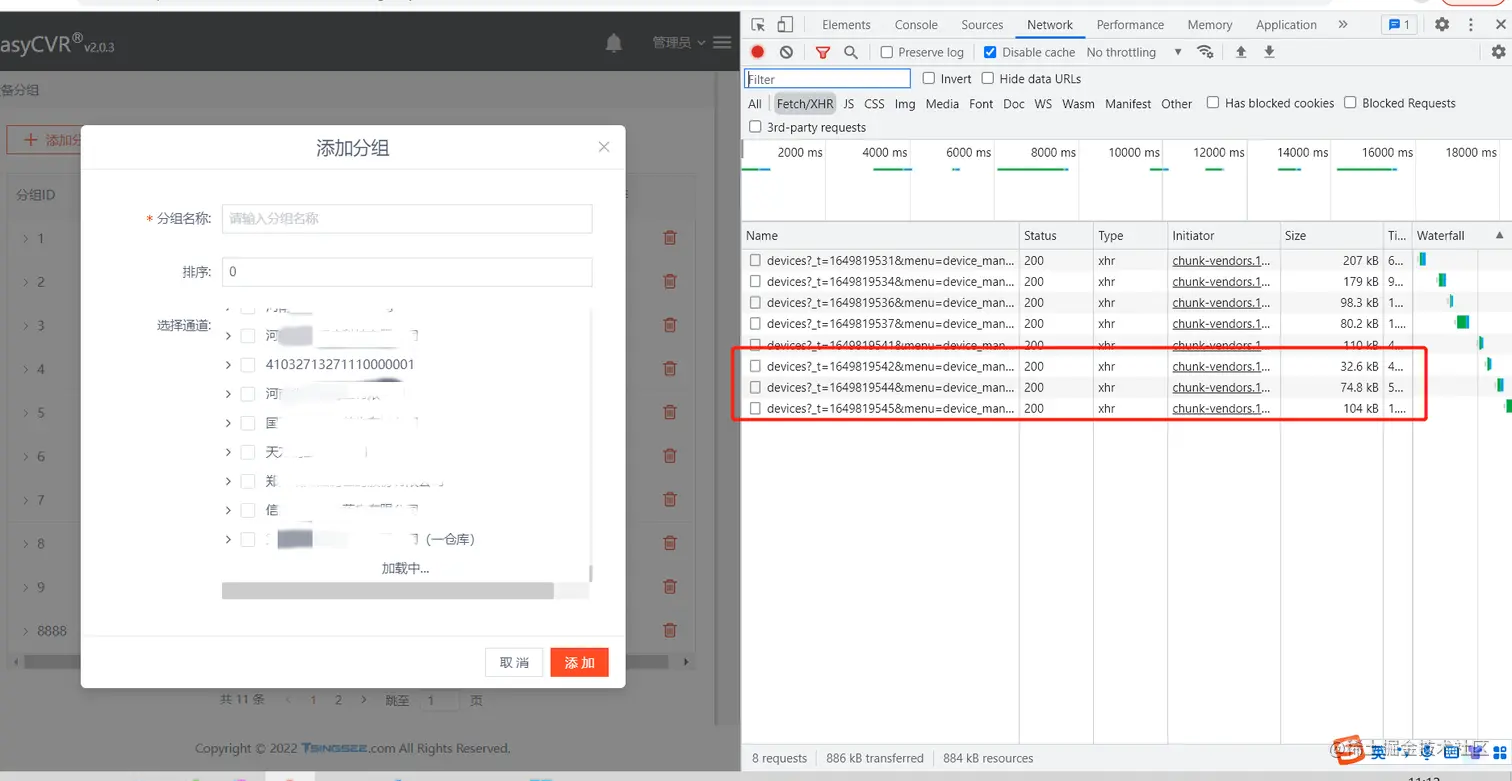Toggle the device toolbar icon
Screen dimensions: 1512x781
point(785,25)
